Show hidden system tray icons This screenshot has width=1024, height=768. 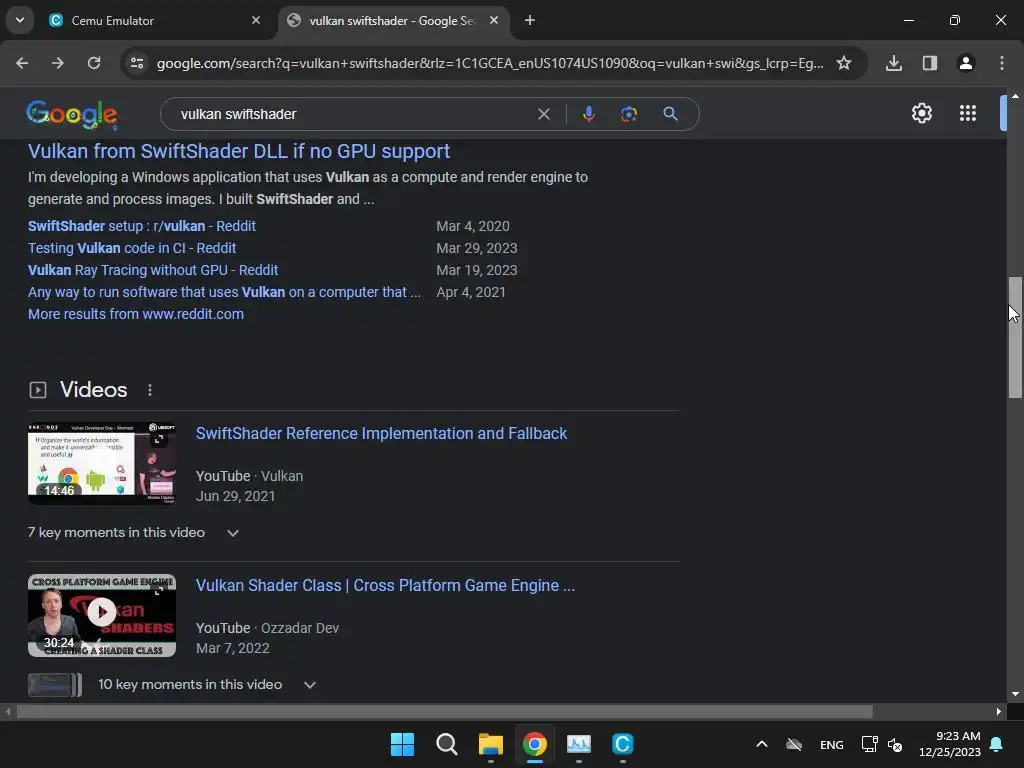761,744
